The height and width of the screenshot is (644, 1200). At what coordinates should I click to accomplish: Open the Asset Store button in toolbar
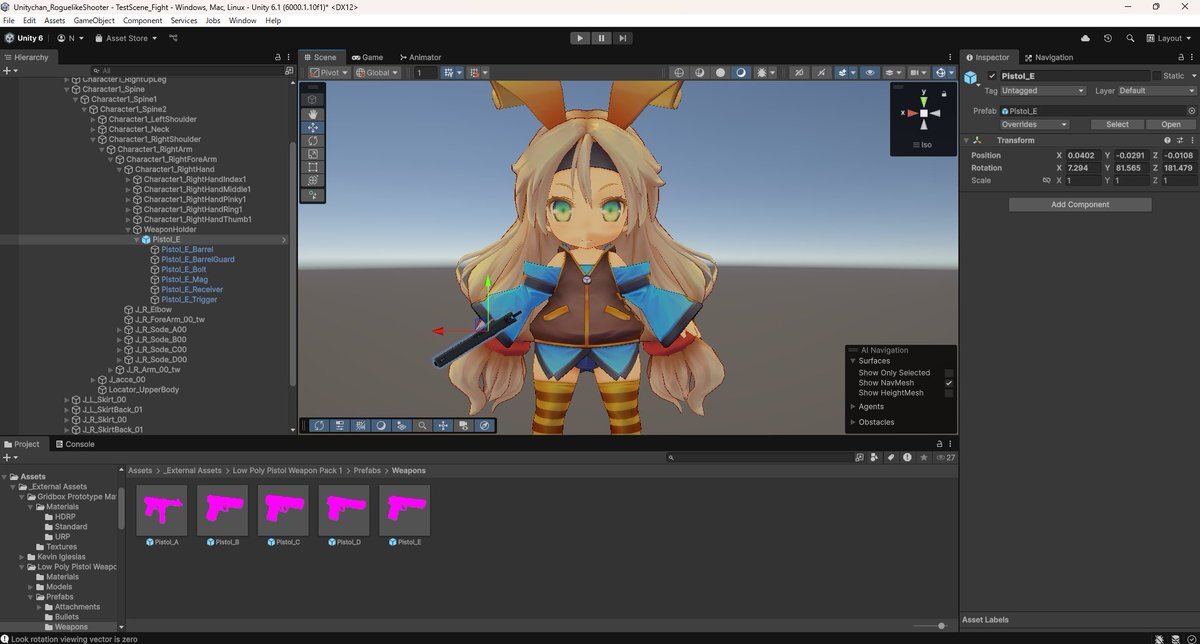[126, 38]
